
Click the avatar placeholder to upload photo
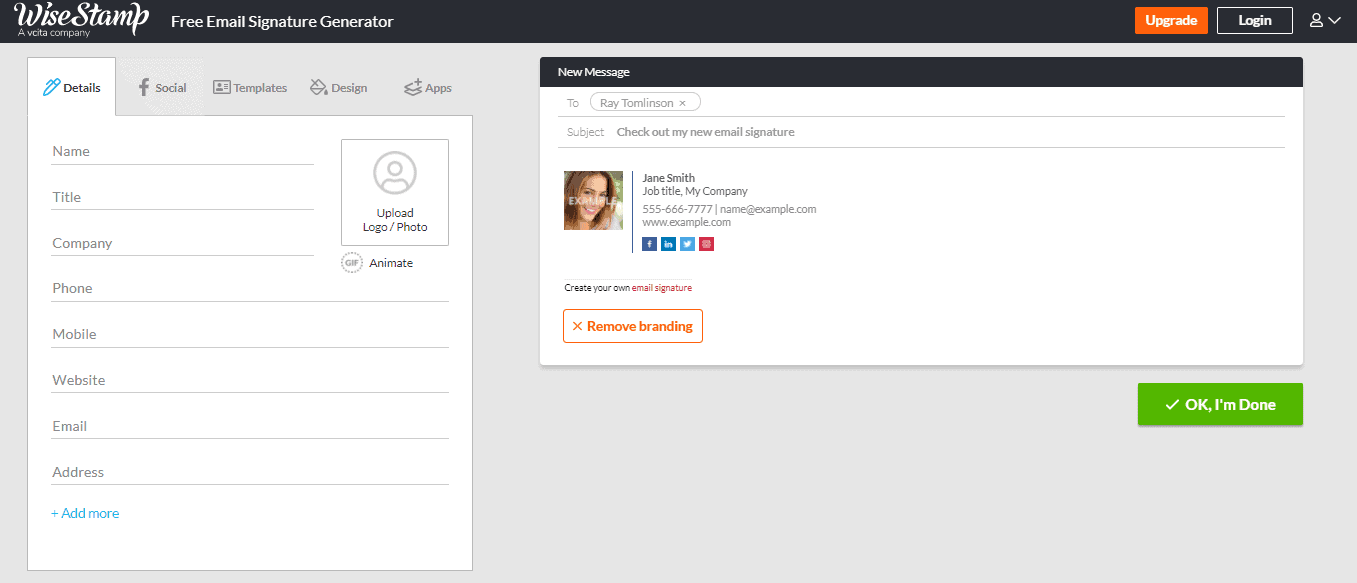pyautogui.click(x=395, y=173)
